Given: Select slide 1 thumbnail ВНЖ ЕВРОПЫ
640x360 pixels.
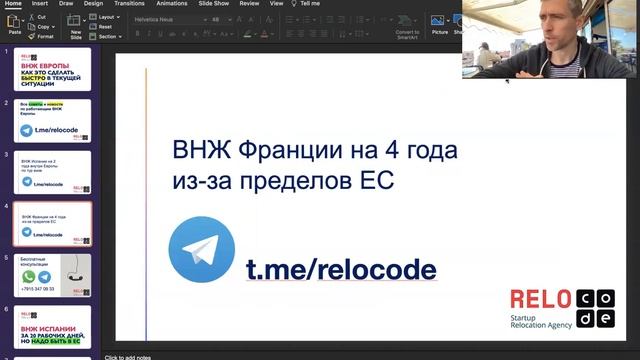Looking at the screenshot, I should click(x=52, y=69).
